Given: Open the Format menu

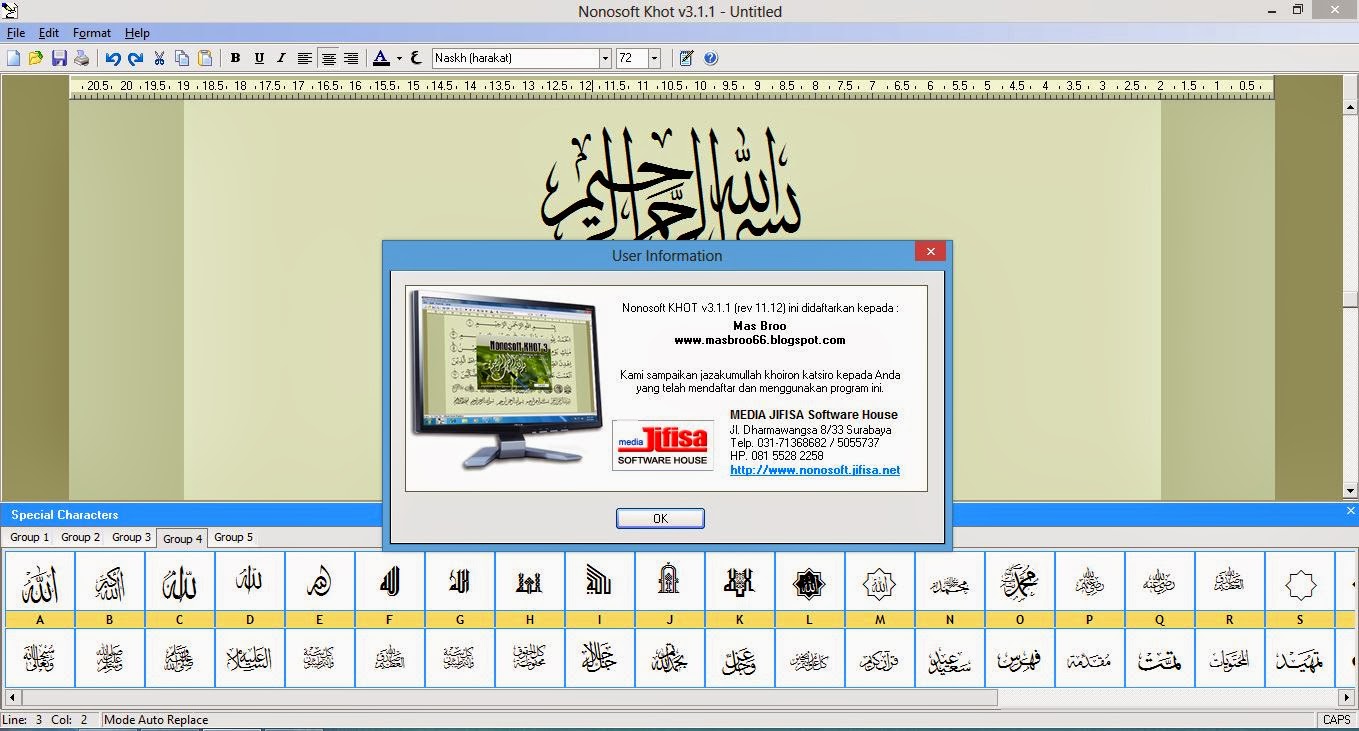Looking at the screenshot, I should 91,32.
